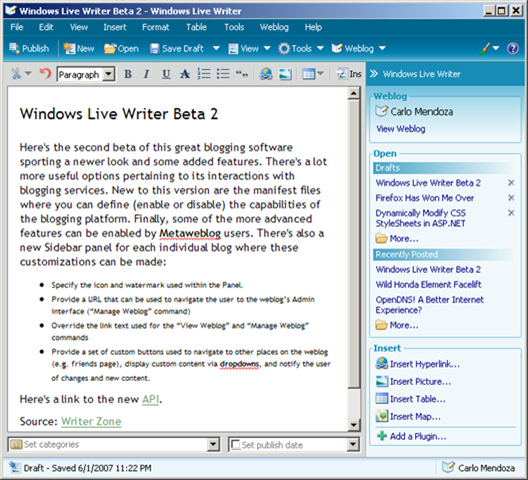Click the Publish toolbar button
The width and height of the screenshot is (528, 480).
coord(29,49)
